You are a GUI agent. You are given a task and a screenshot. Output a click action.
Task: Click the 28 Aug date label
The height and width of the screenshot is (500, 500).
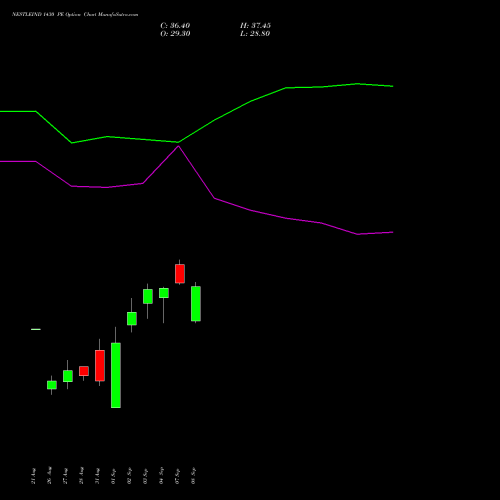[81, 476]
